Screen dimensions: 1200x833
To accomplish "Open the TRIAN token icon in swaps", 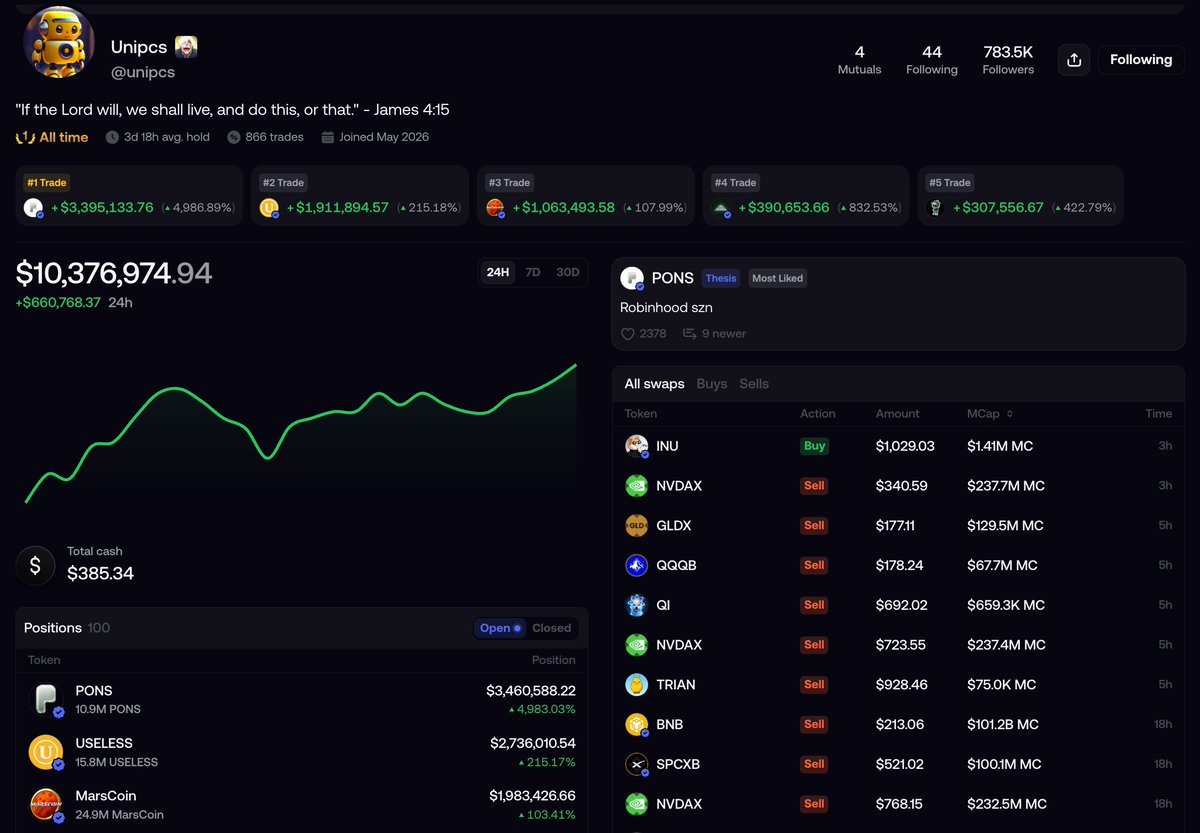I will click(x=637, y=685).
